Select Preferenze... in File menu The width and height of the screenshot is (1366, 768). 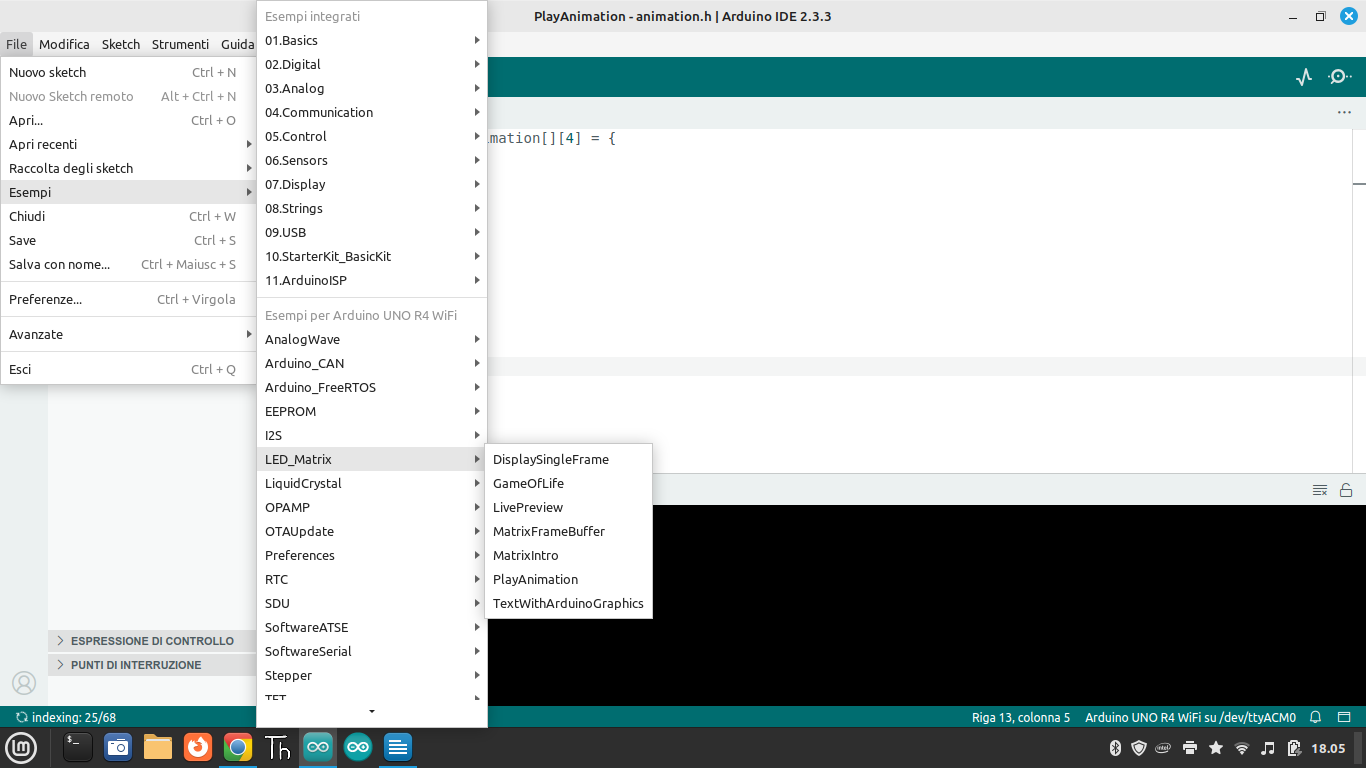click(129, 299)
